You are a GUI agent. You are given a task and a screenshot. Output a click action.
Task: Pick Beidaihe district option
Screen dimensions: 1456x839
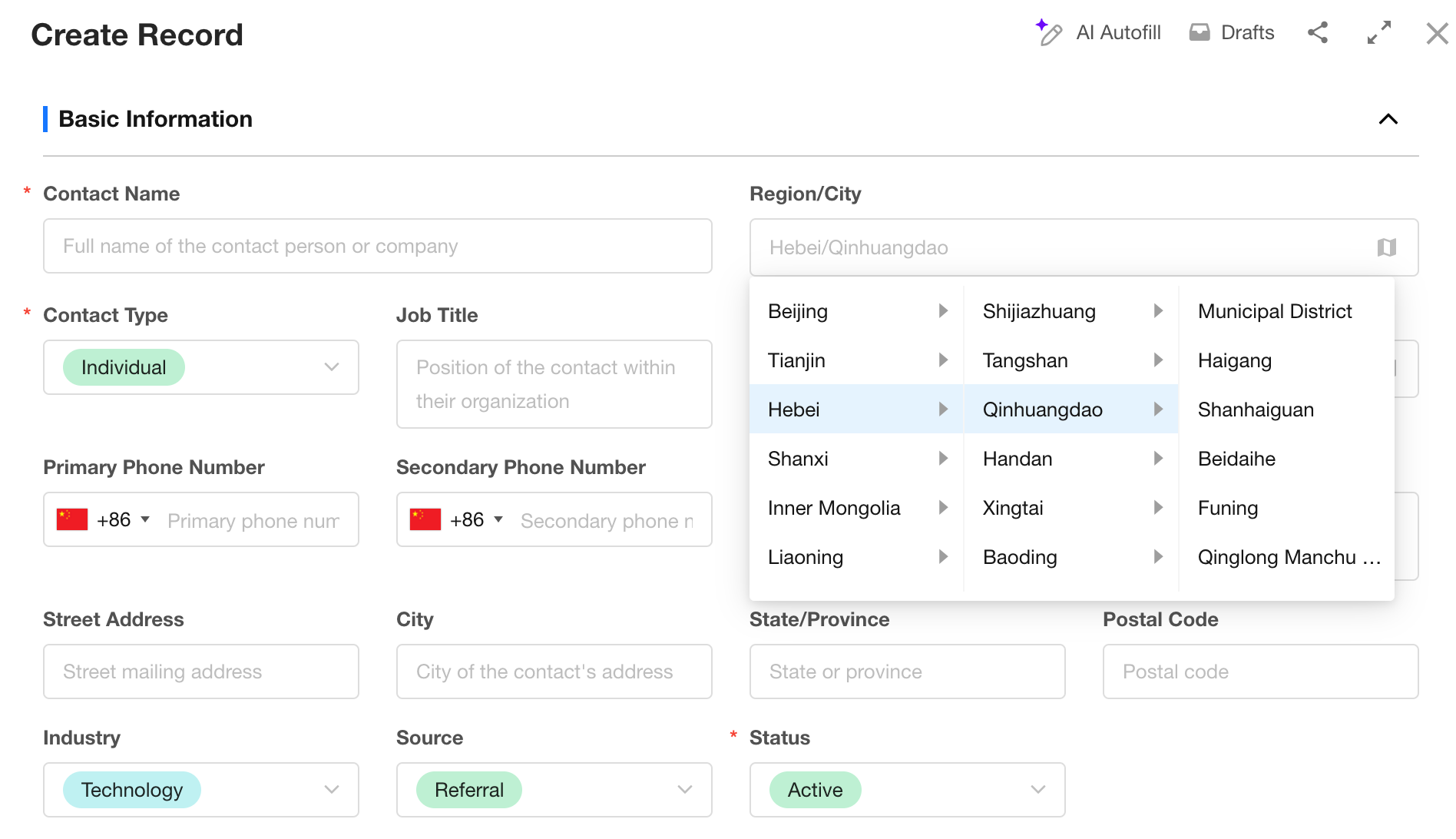(x=1236, y=459)
